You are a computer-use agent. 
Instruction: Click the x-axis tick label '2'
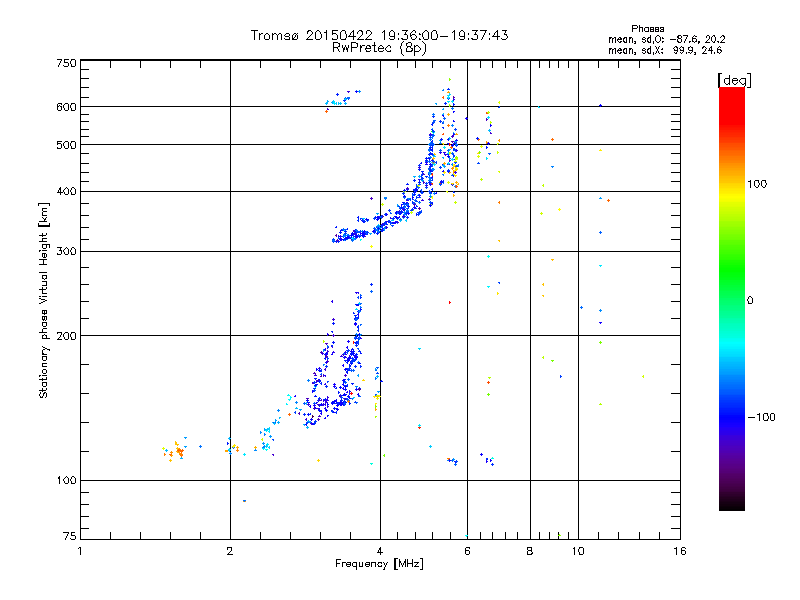[x=230, y=551]
